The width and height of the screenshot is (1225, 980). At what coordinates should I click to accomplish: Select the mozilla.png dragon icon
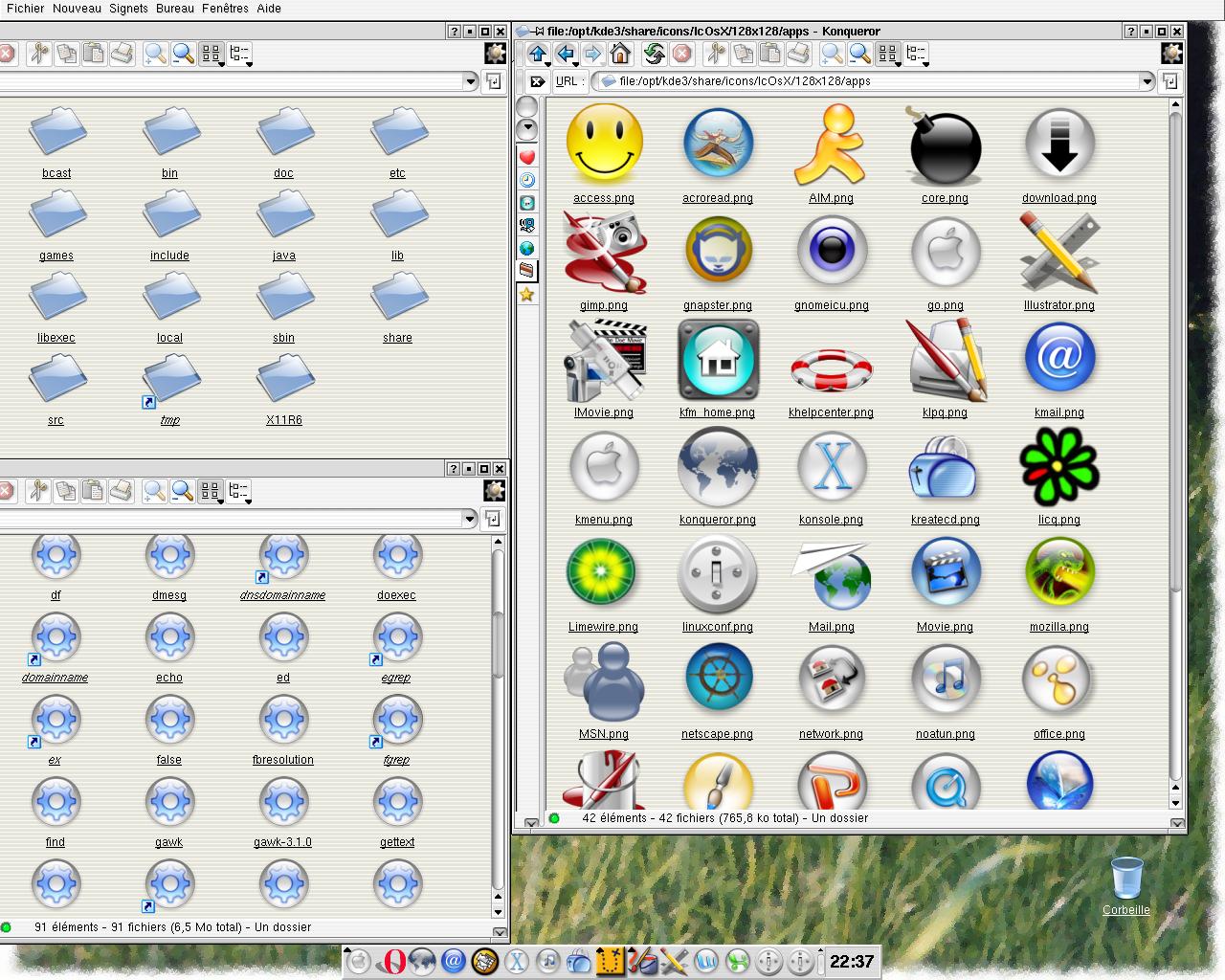[1059, 573]
